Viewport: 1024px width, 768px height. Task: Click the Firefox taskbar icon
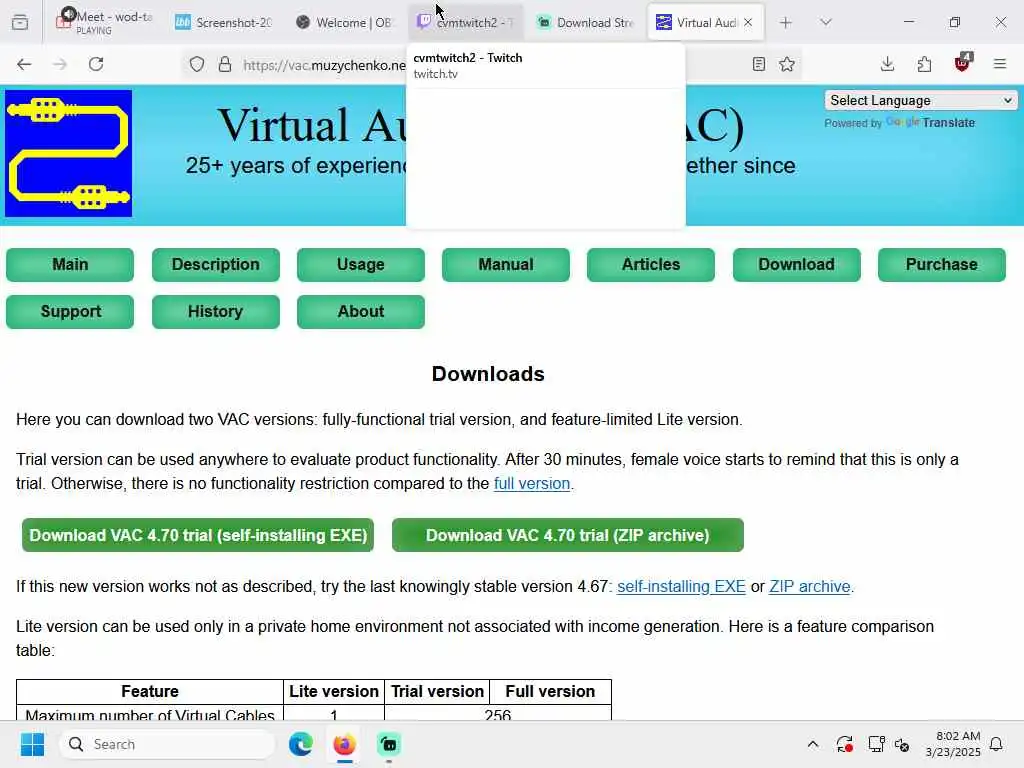pyautogui.click(x=344, y=744)
